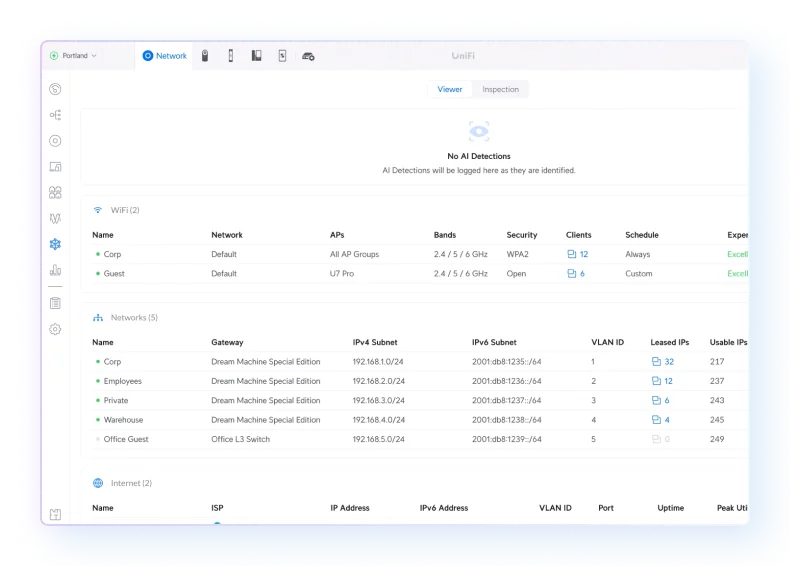The height and width of the screenshot is (566, 790).
Task: Click the WiFi section signal icon
Action: tap(98, 210)
